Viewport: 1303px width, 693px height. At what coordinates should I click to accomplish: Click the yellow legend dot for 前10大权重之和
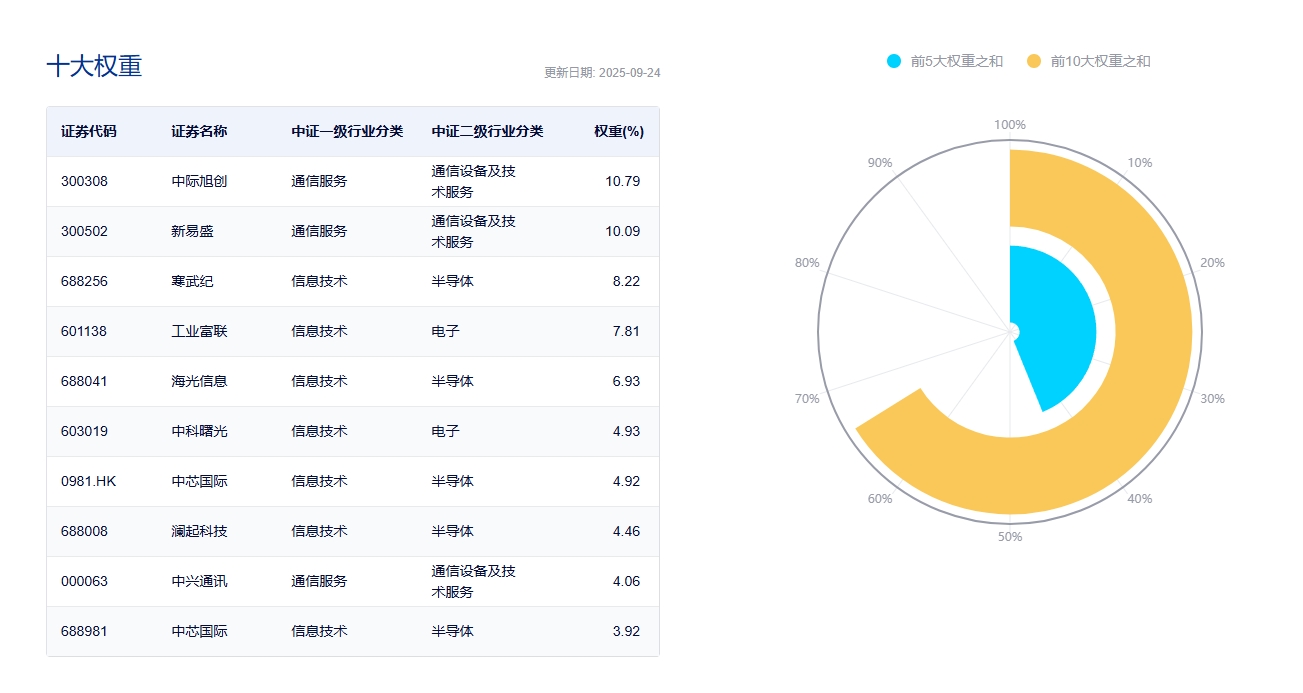[x=1034, y=61]
